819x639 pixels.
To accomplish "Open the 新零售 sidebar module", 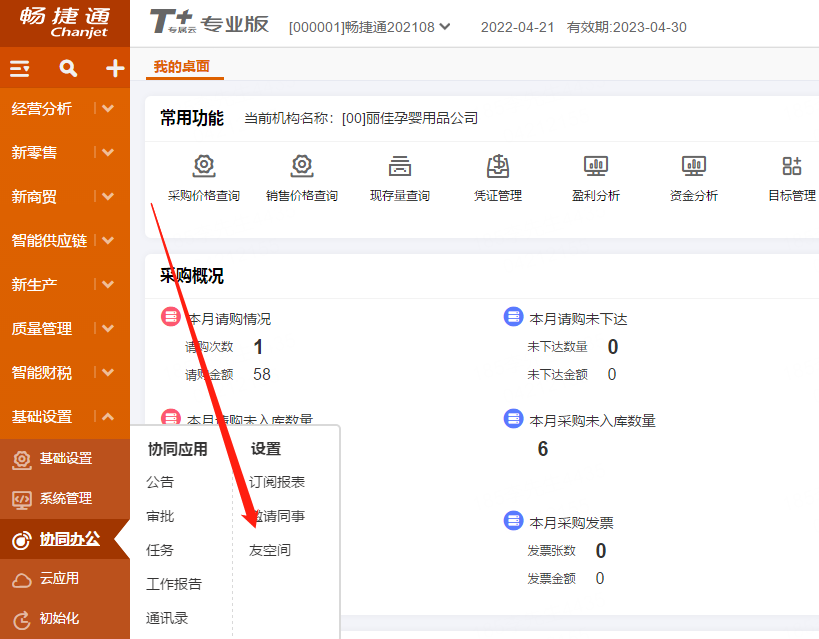I will tap(34, 153).
